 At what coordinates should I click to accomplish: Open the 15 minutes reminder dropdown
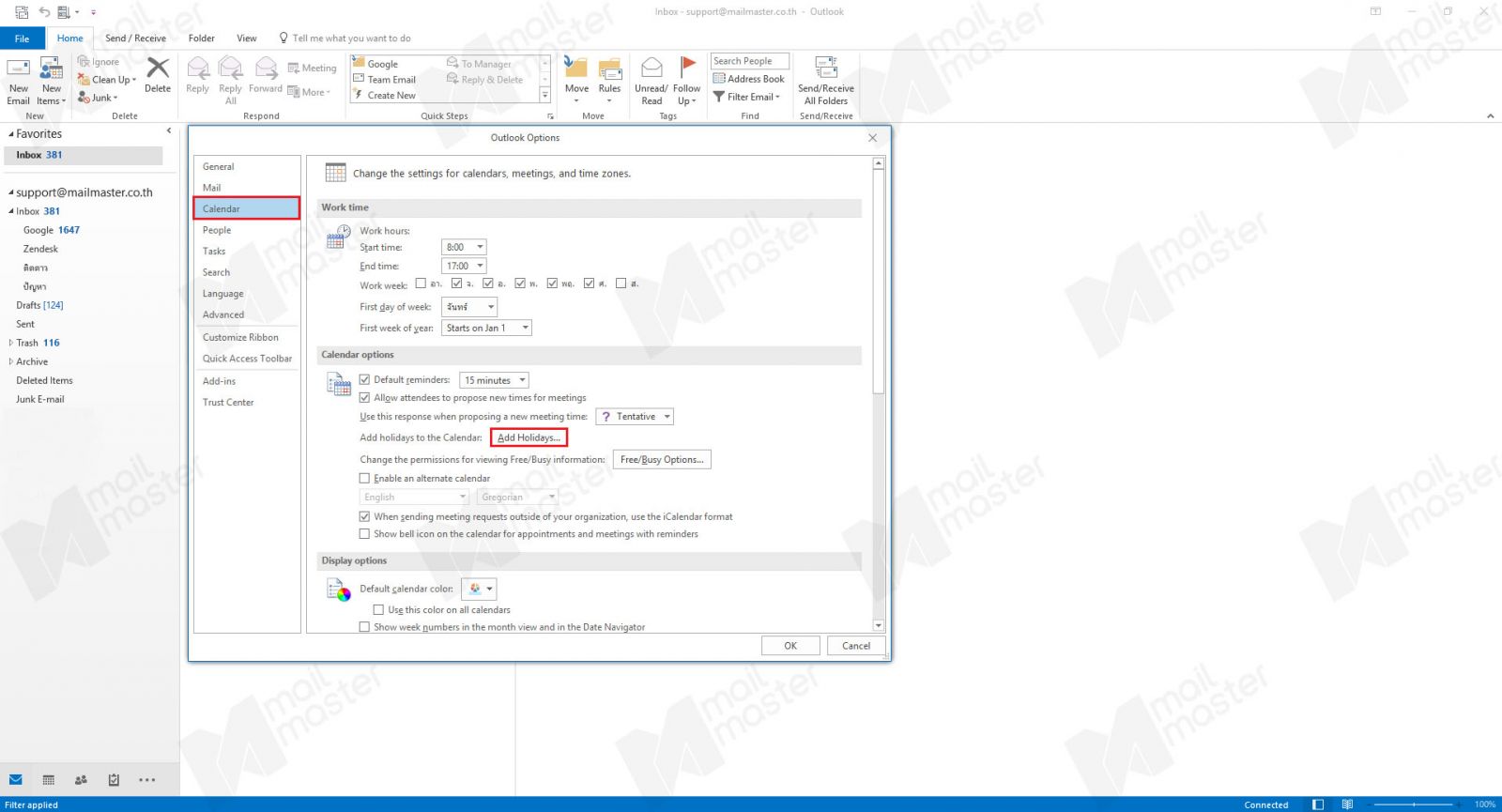[x=494, y=380]
